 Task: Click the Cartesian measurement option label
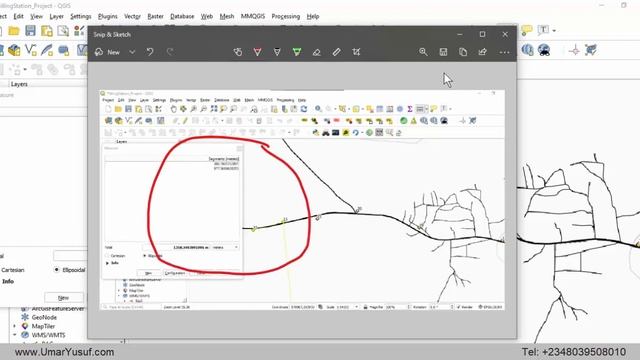pyautogui.click(x=13, y=270)
